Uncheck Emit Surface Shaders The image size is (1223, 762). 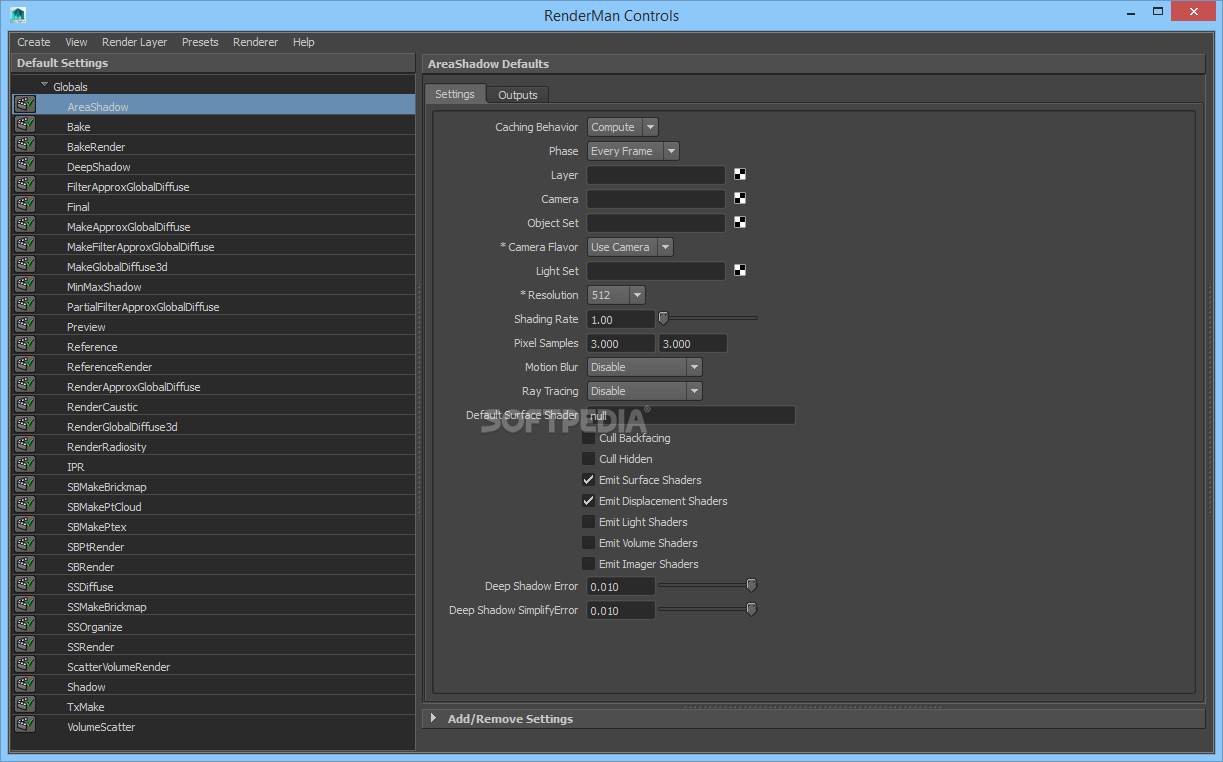coord(589,480)
